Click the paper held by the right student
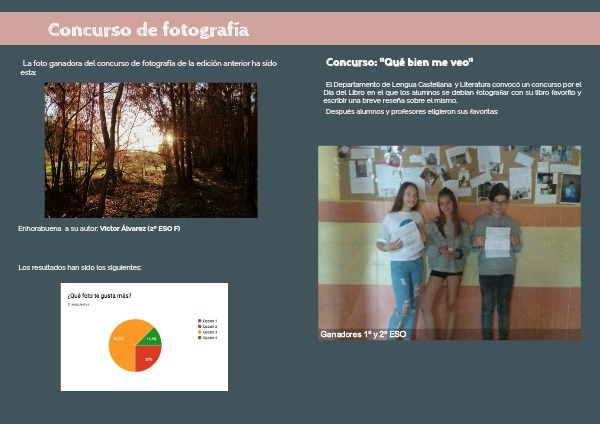 [497, 240]
